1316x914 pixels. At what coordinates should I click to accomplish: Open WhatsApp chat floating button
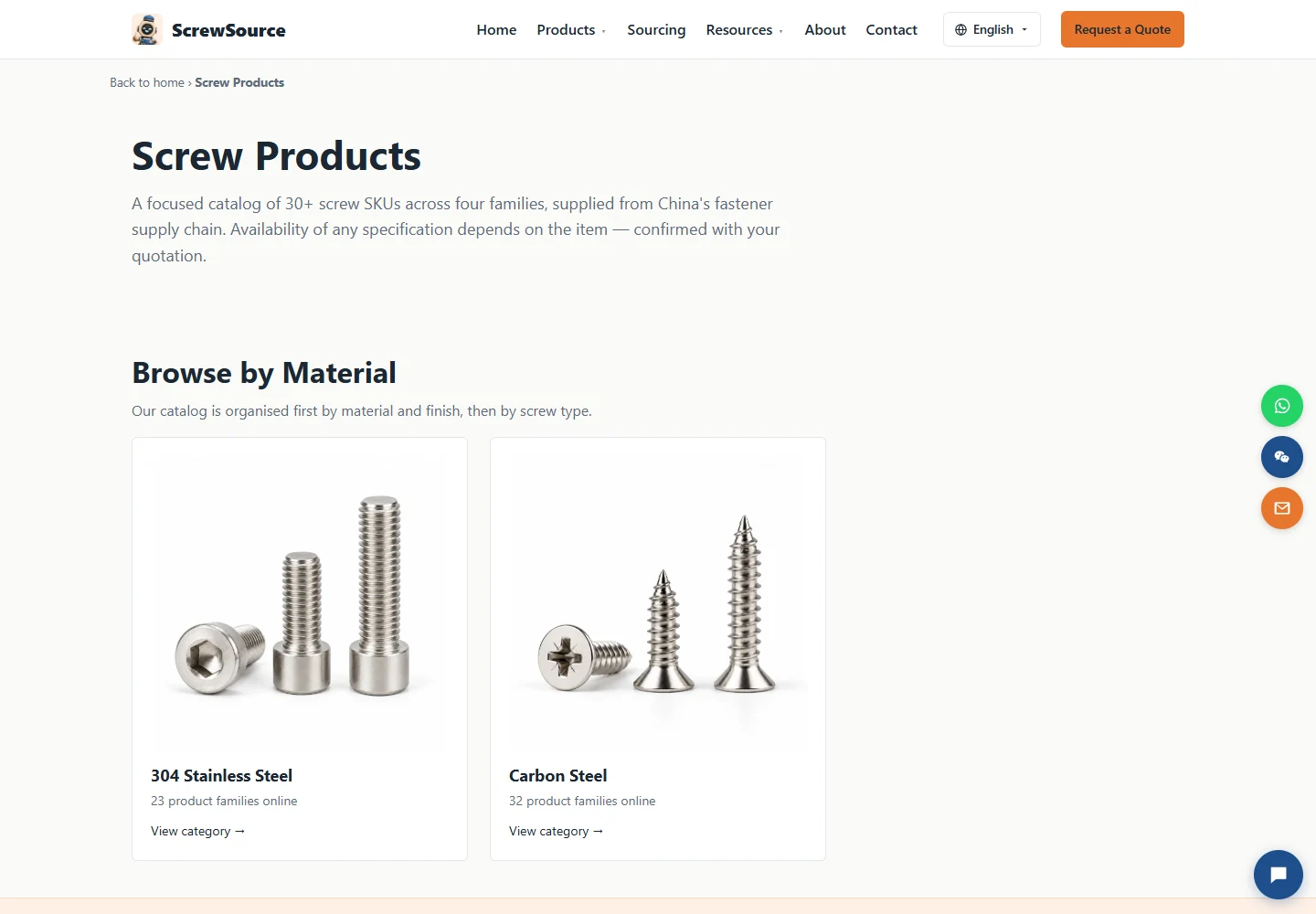coord(1282,406)
